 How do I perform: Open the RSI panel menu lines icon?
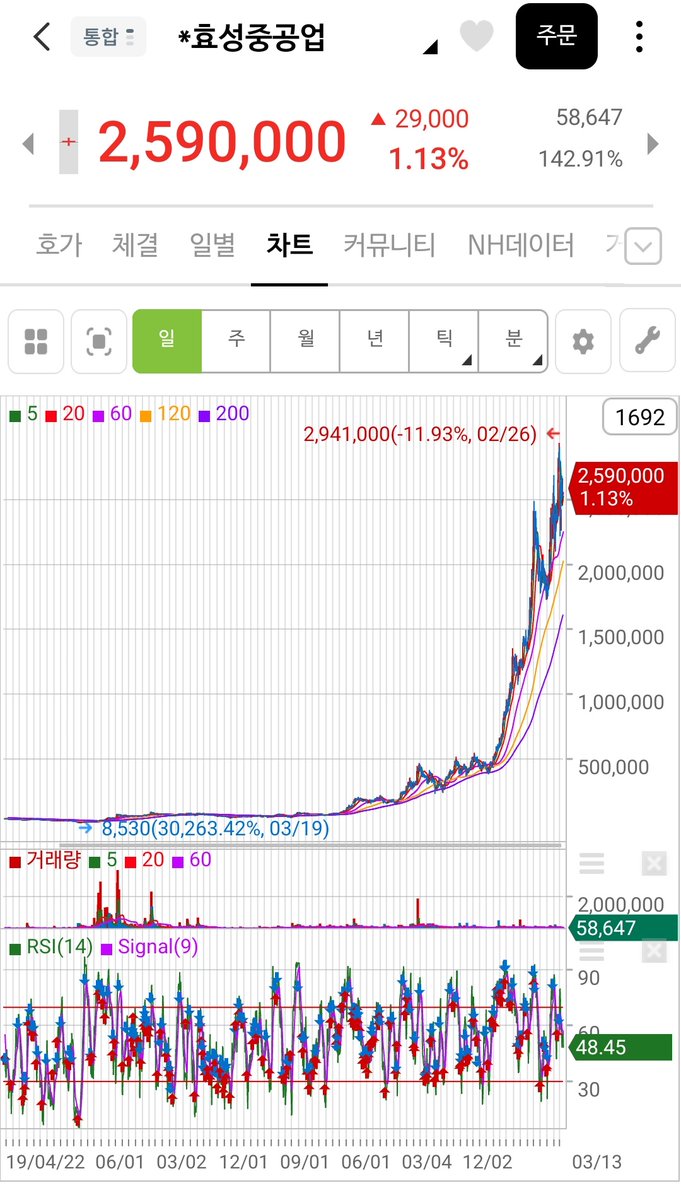pyautogui.click(x=592, y=951)
